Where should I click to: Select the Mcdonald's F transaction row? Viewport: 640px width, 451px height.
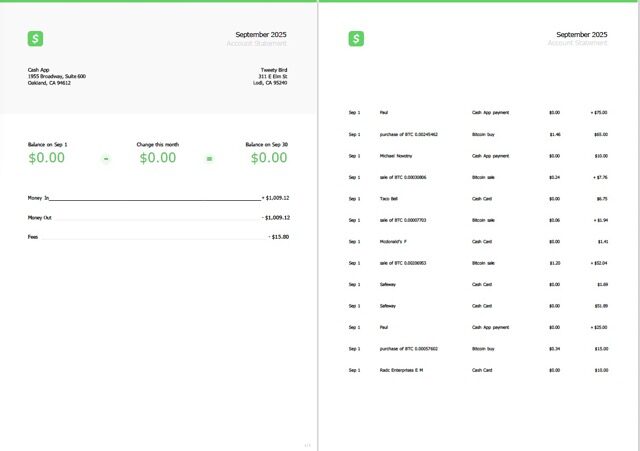[395, 242]
